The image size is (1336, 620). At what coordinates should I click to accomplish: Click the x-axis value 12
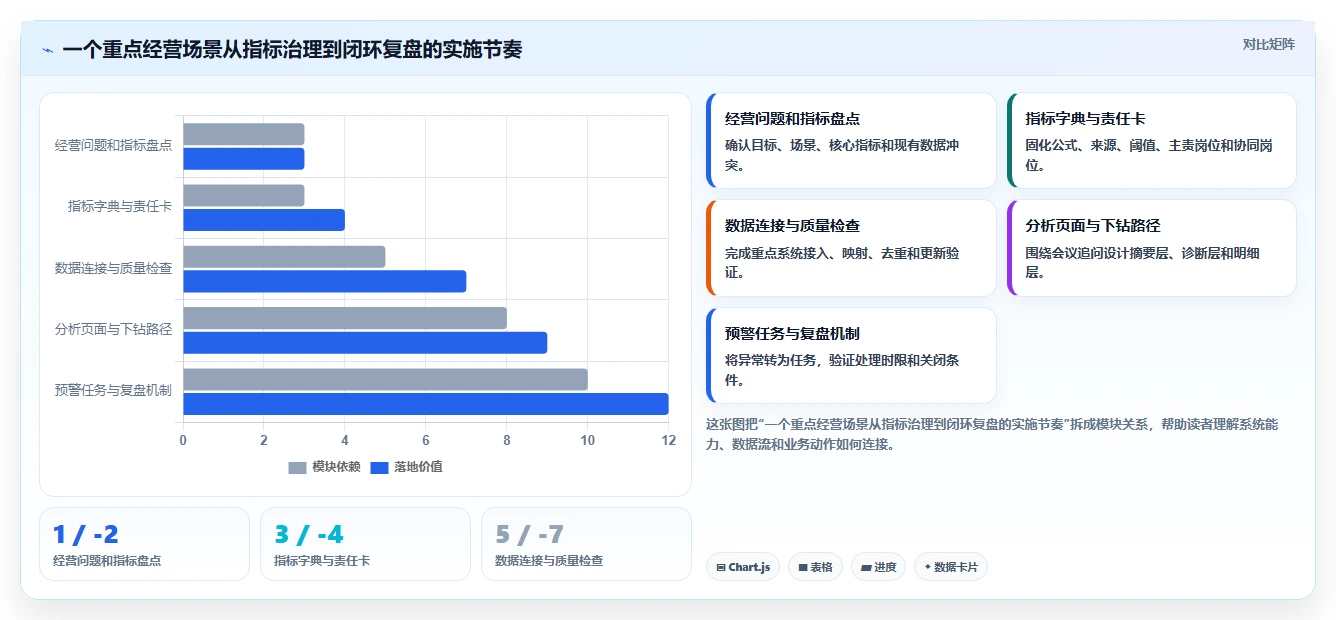(668, 441)
